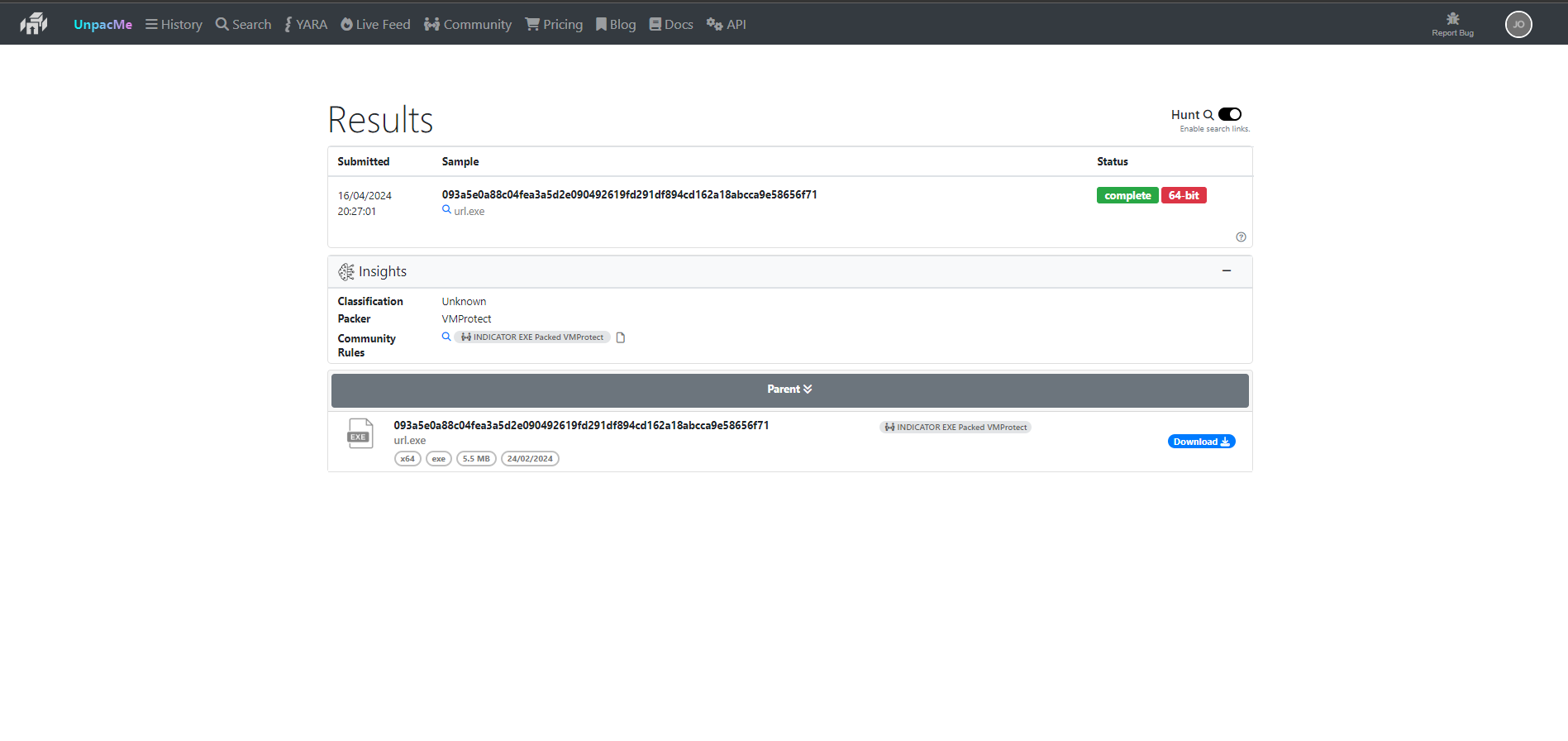
Task: Copy the community rule via document icon
Action: [621, 337]
